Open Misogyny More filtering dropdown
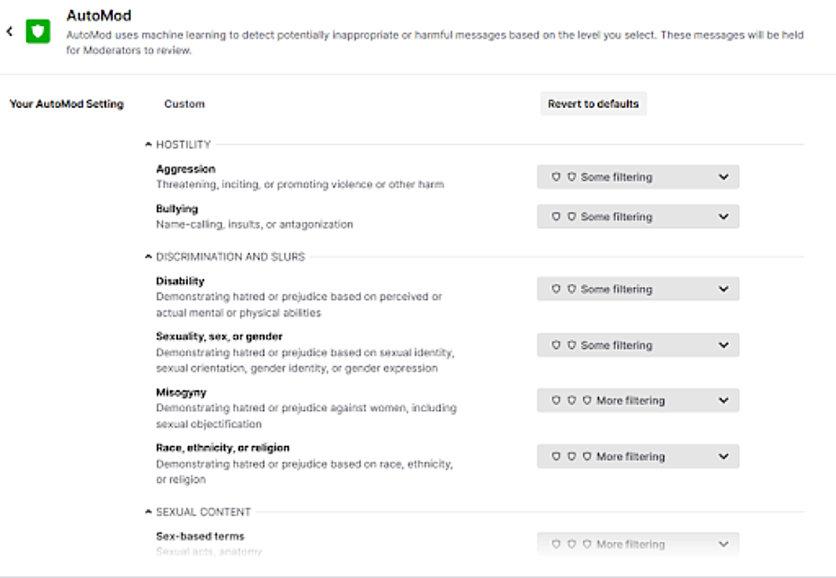The image size is (836, 578). click(x=638, y=401)
